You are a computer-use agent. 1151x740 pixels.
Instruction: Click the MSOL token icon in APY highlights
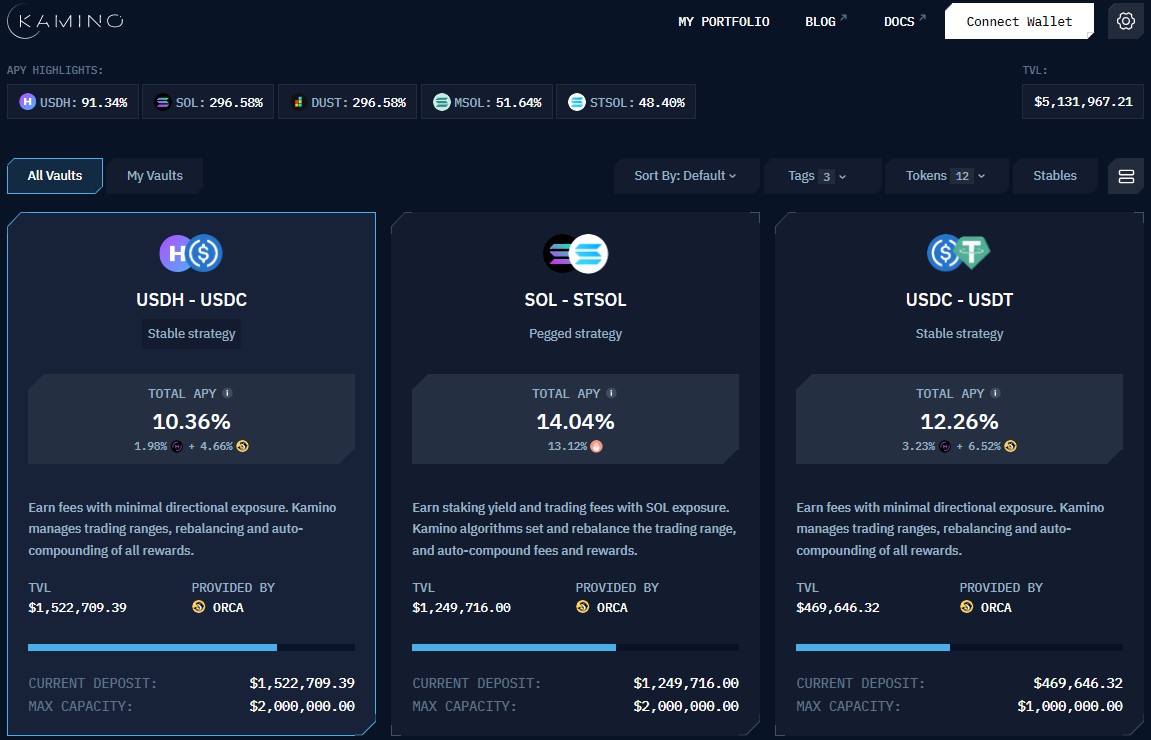tap(441, 102)
